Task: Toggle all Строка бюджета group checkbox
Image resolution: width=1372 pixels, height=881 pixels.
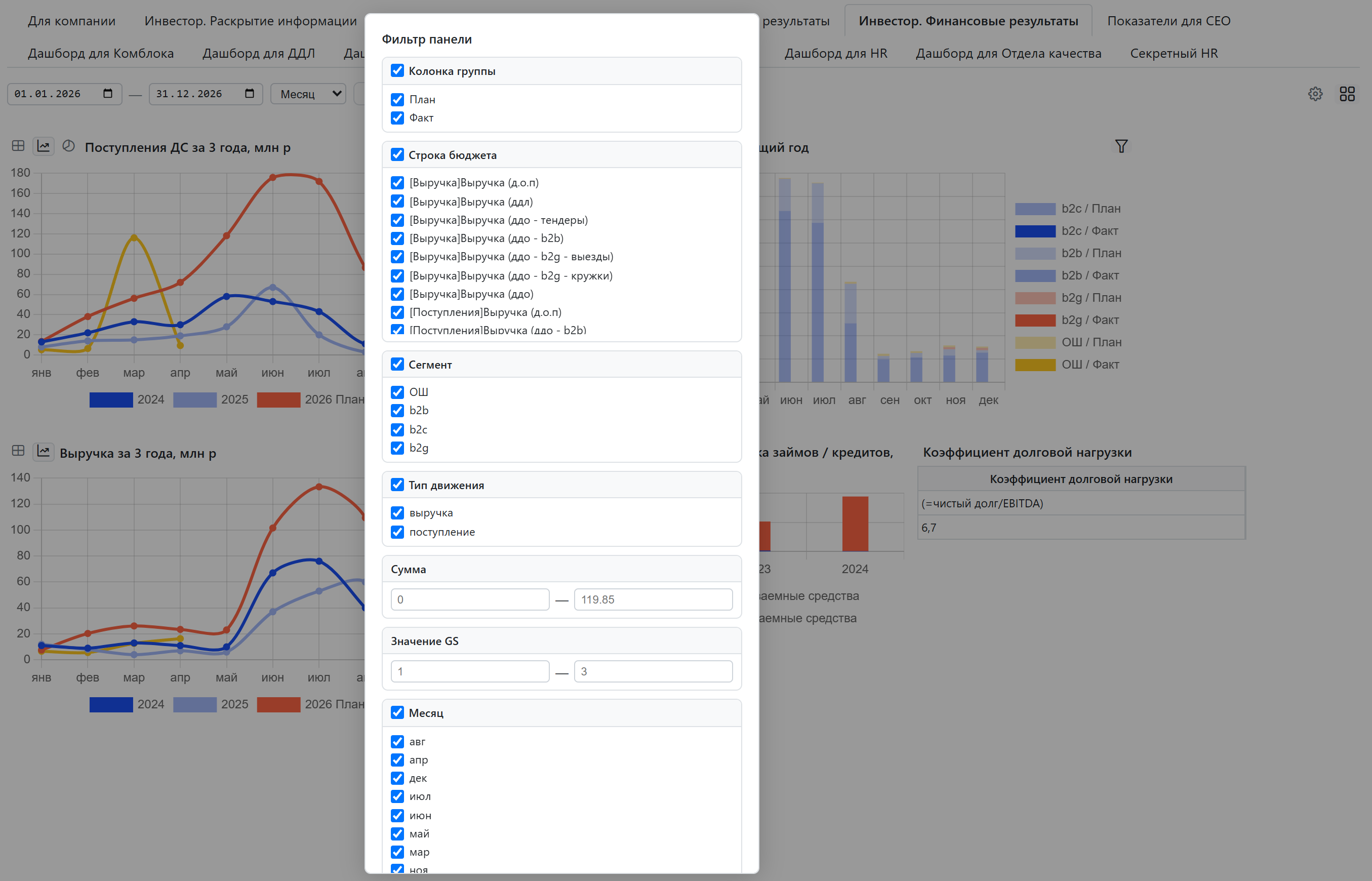Action: (397, 155)
